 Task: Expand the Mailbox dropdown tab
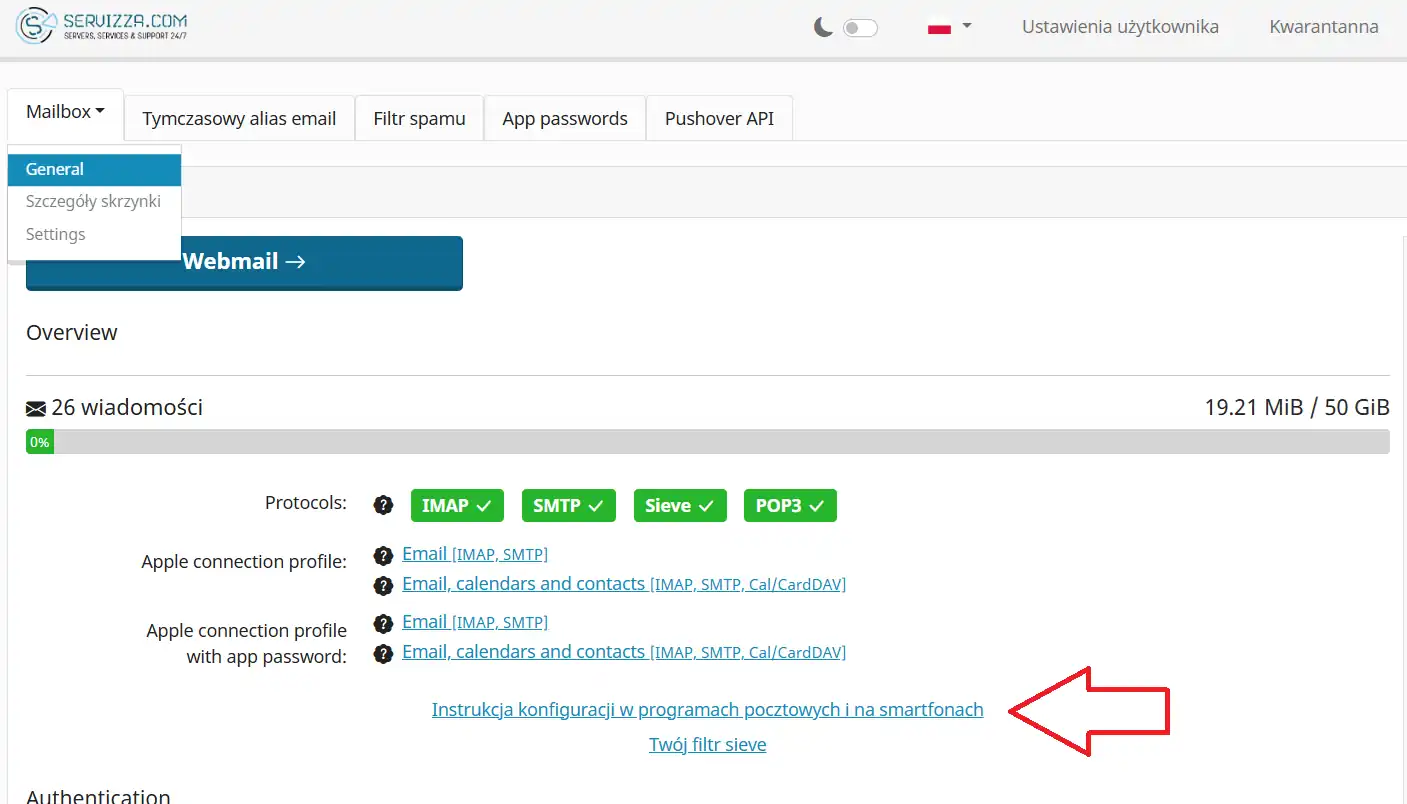65,113
